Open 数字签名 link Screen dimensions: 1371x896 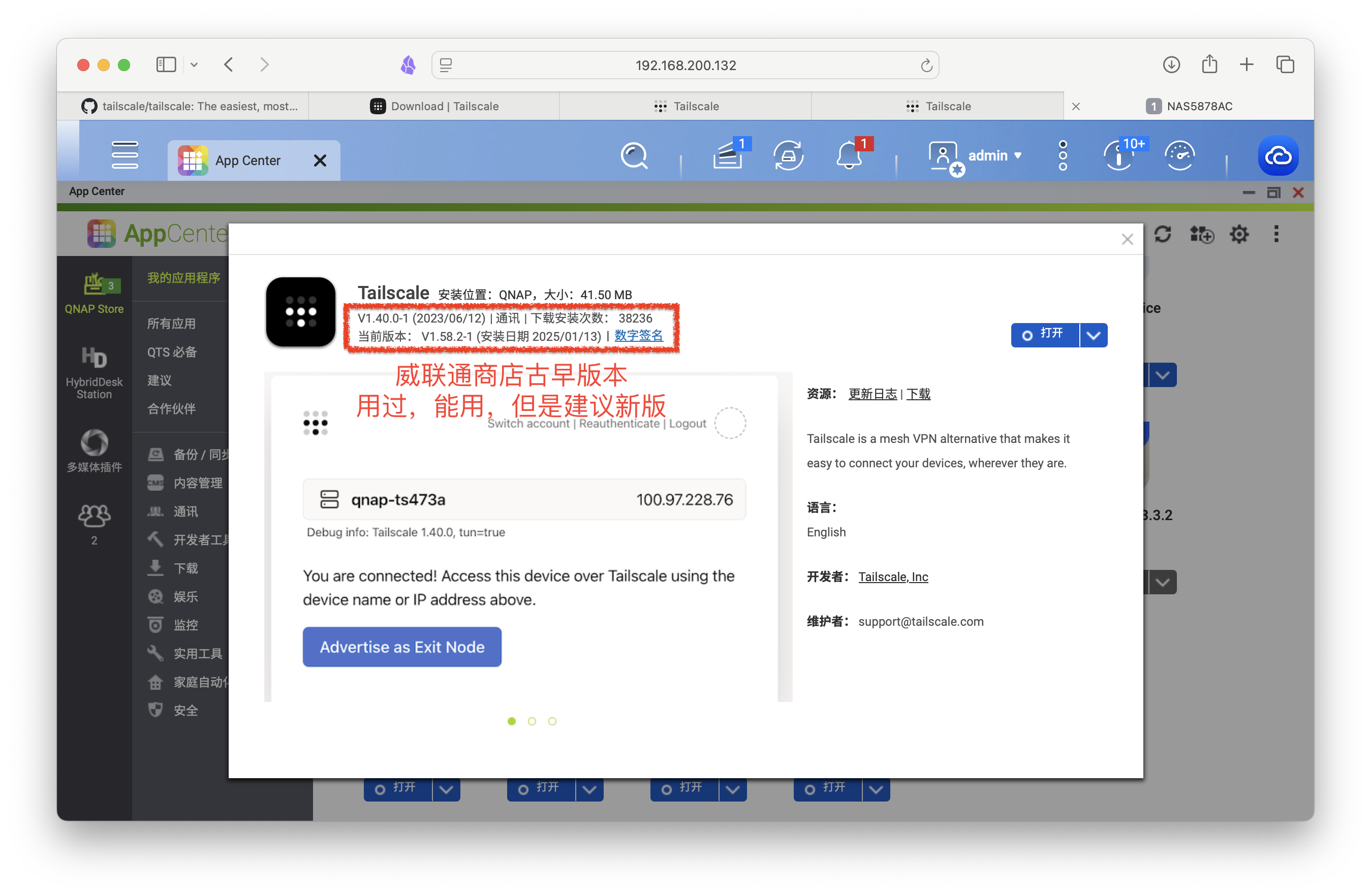638,336
